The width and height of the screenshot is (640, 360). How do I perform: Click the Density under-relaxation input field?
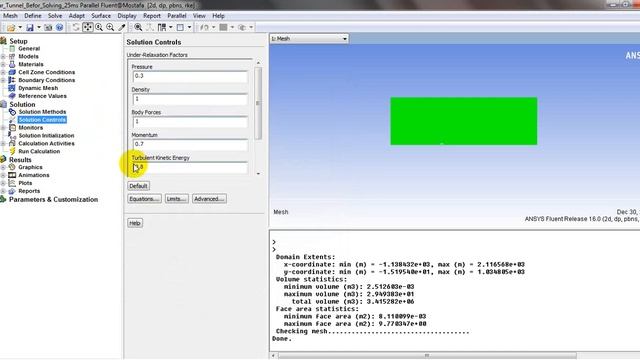pyautogui.click(x=190, y=99)
